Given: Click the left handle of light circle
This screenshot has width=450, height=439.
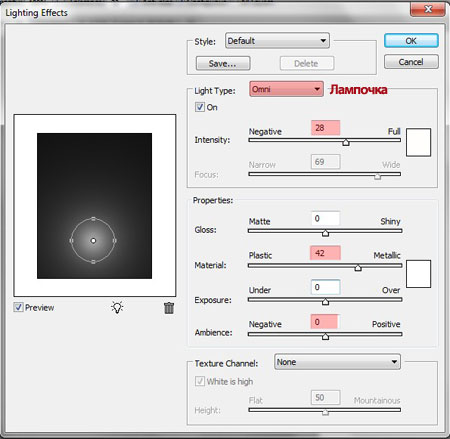Looking at the screenshot, I should pyautogui.click(x=71, y=240).
